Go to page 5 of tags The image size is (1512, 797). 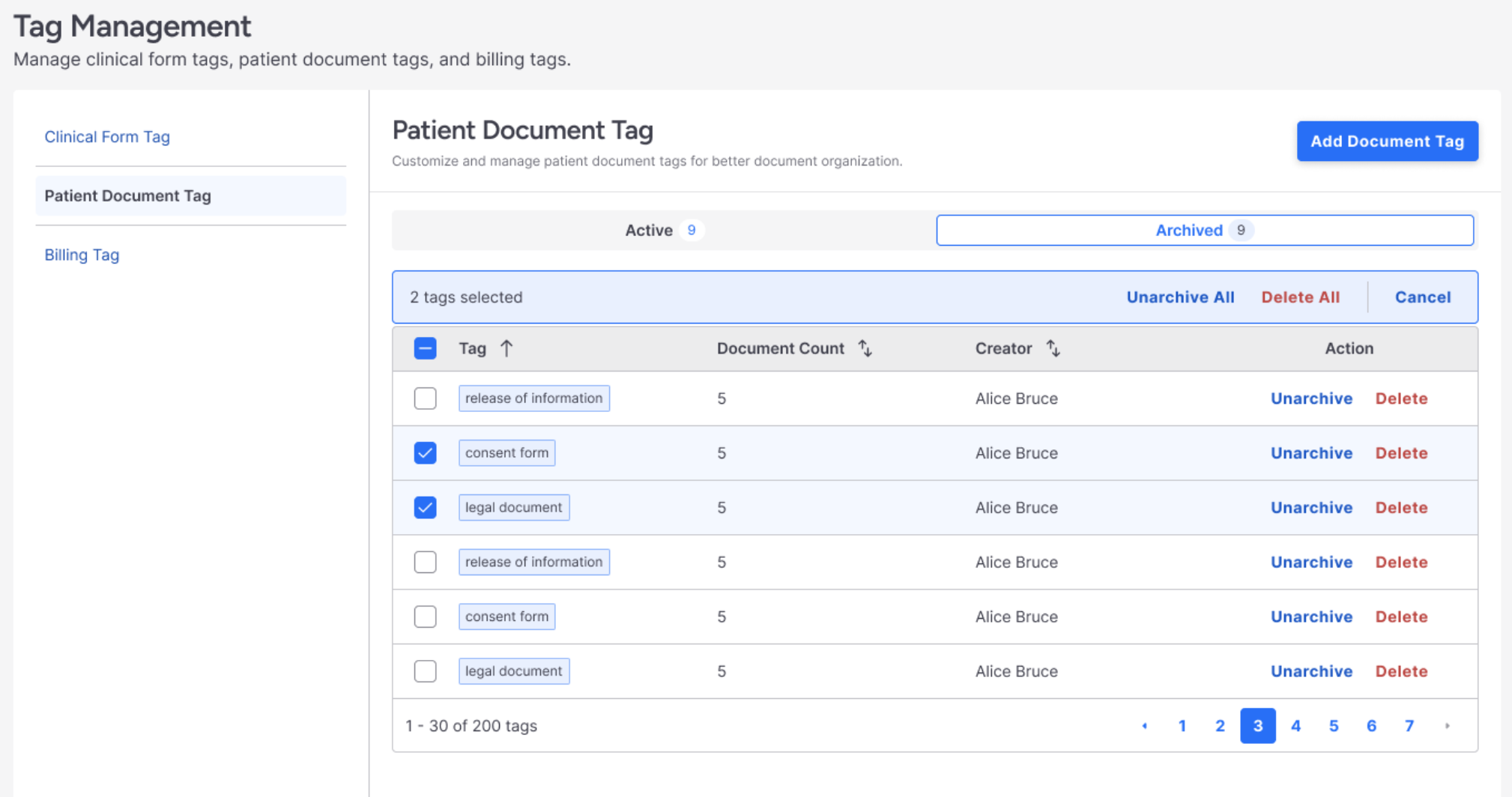tap(1333, 726)
